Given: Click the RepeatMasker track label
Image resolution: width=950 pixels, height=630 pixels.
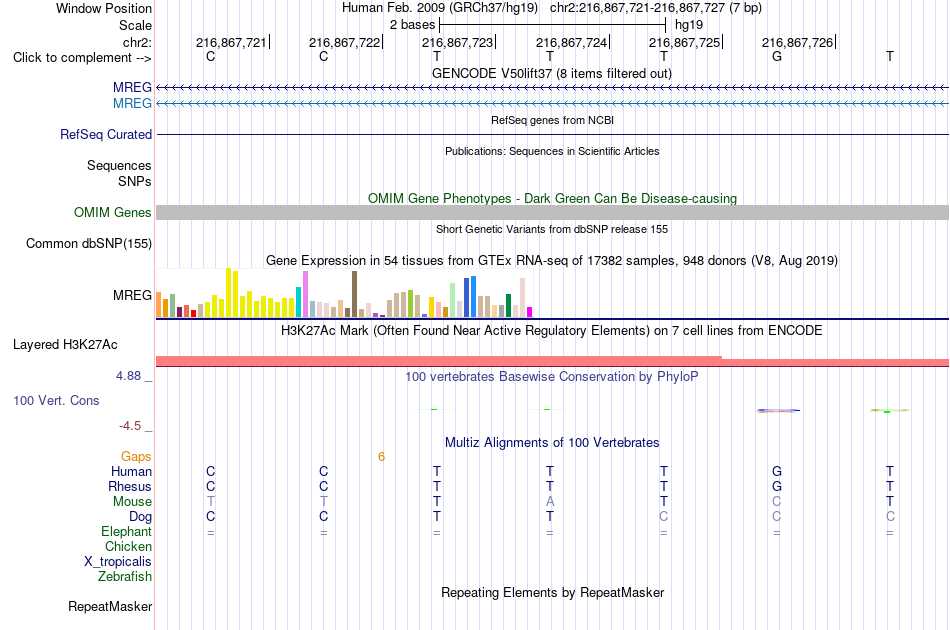Looking at the screenshot, I should 110,606.
